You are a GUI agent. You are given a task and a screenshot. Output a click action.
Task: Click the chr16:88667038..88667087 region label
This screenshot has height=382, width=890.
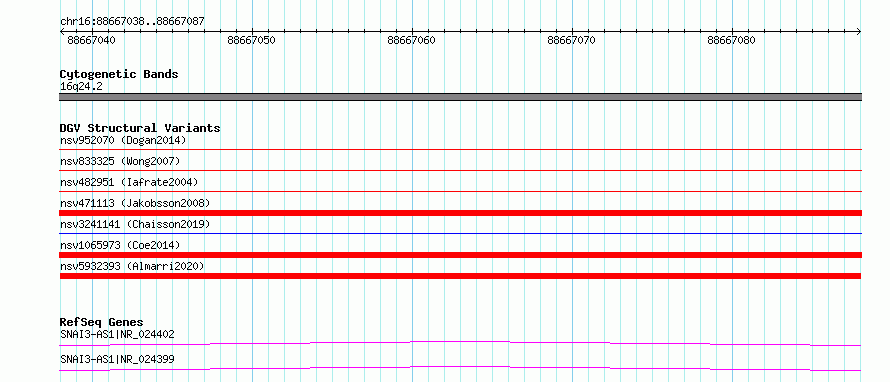tap(132, 21)
